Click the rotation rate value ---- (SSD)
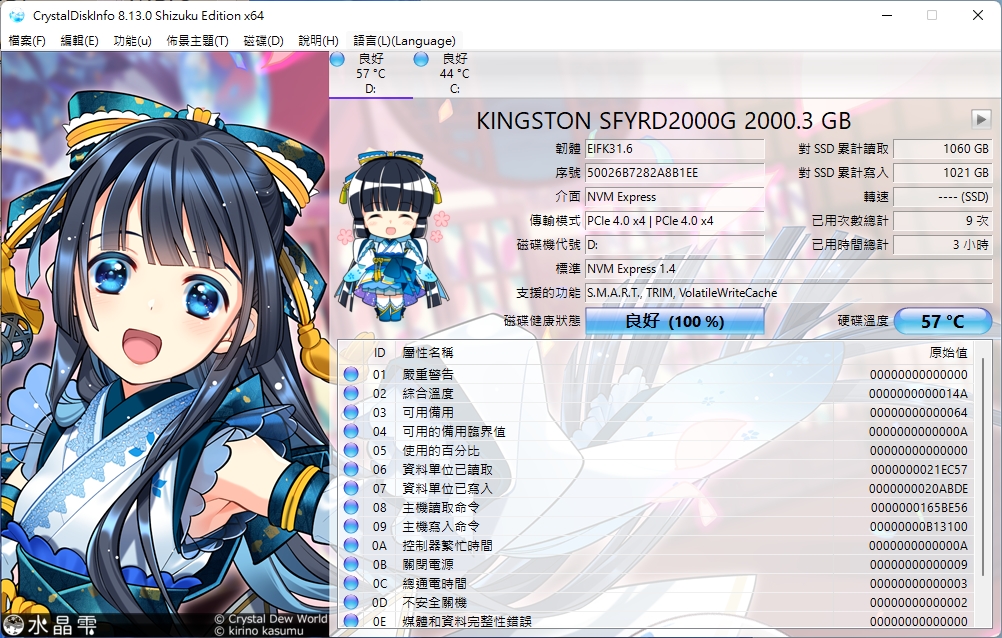1002x638 pixels. click(943, 197)
